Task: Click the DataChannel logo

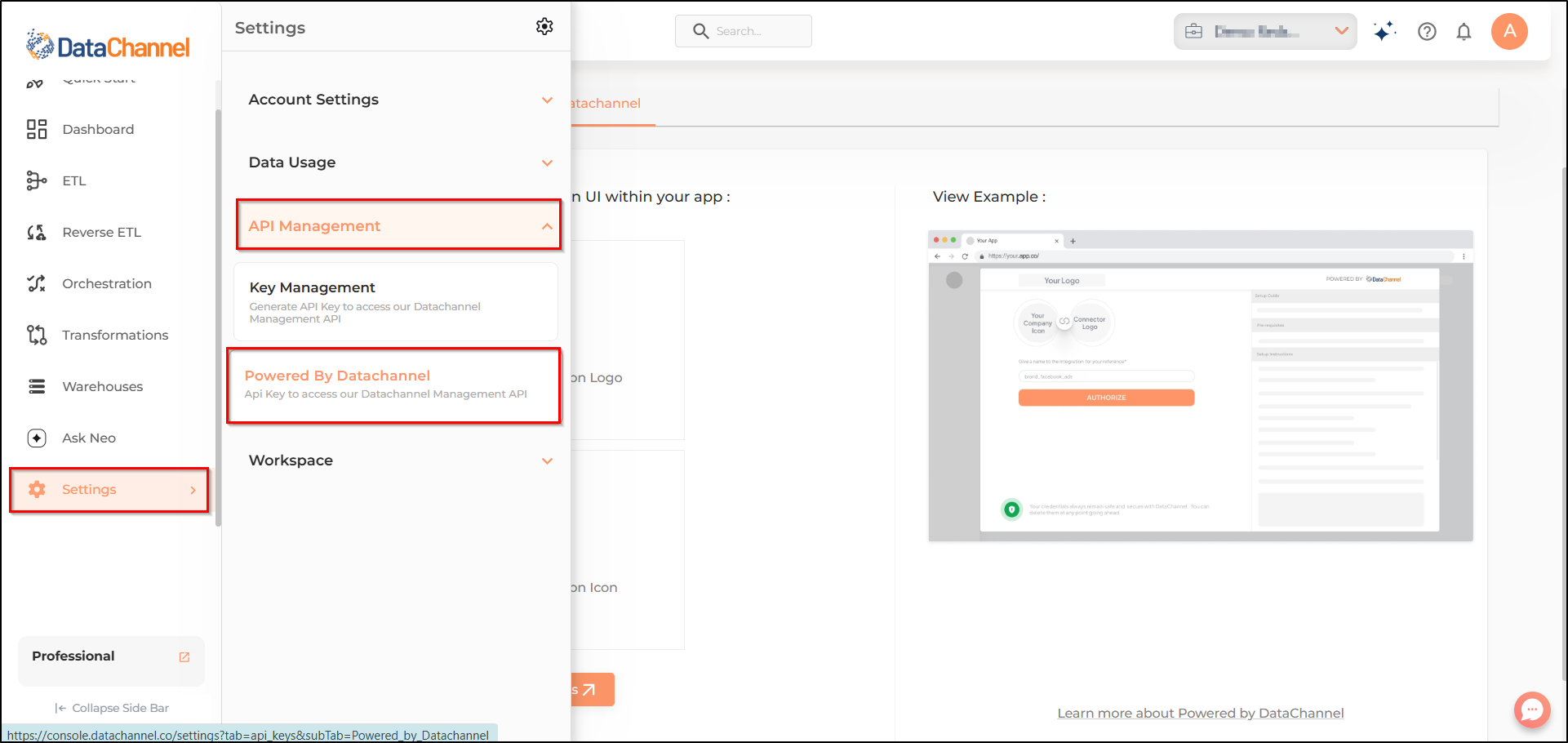Action: click(108, 46)
